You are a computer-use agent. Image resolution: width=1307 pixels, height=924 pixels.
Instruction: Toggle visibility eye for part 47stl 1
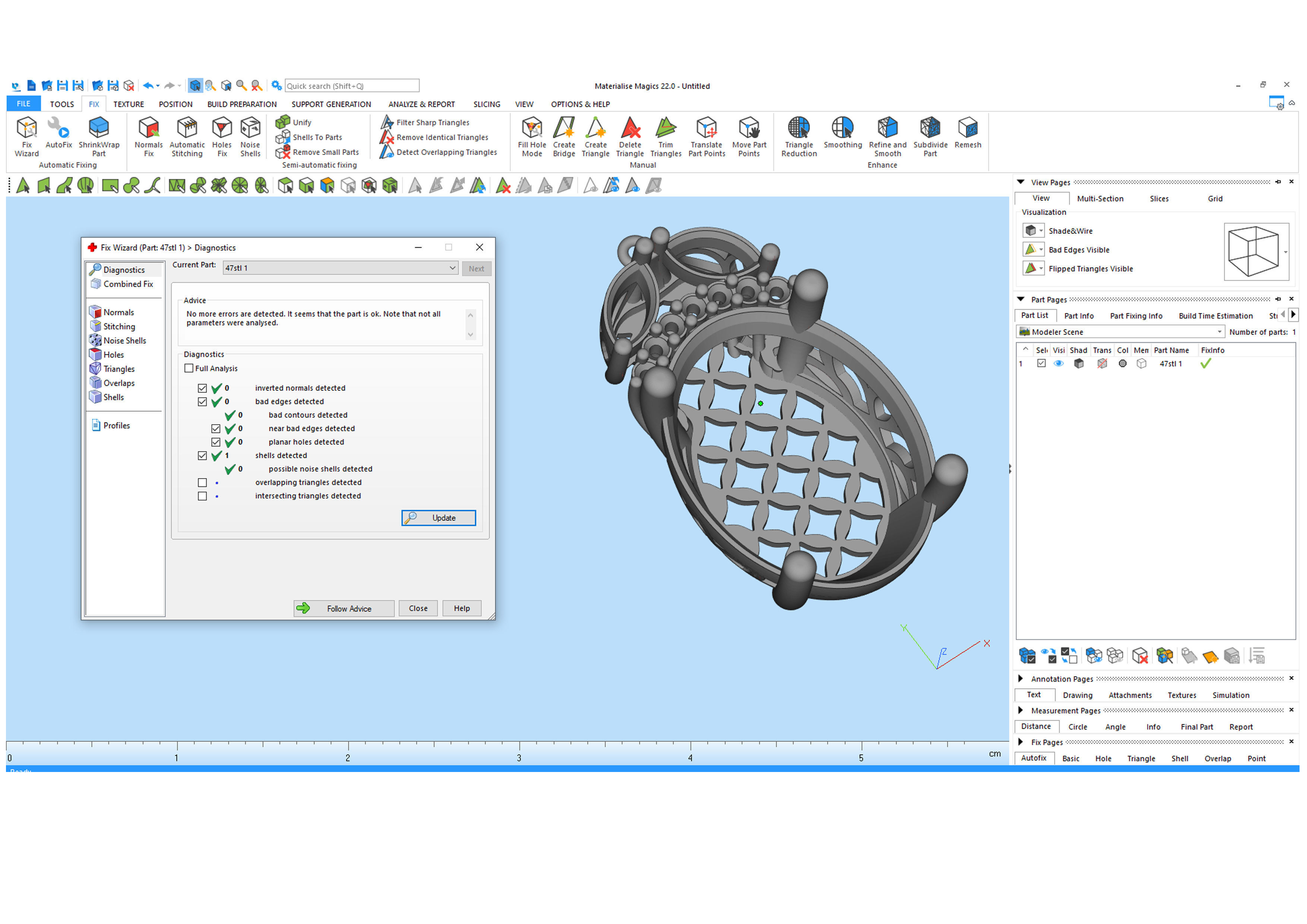click(1058, 363)
